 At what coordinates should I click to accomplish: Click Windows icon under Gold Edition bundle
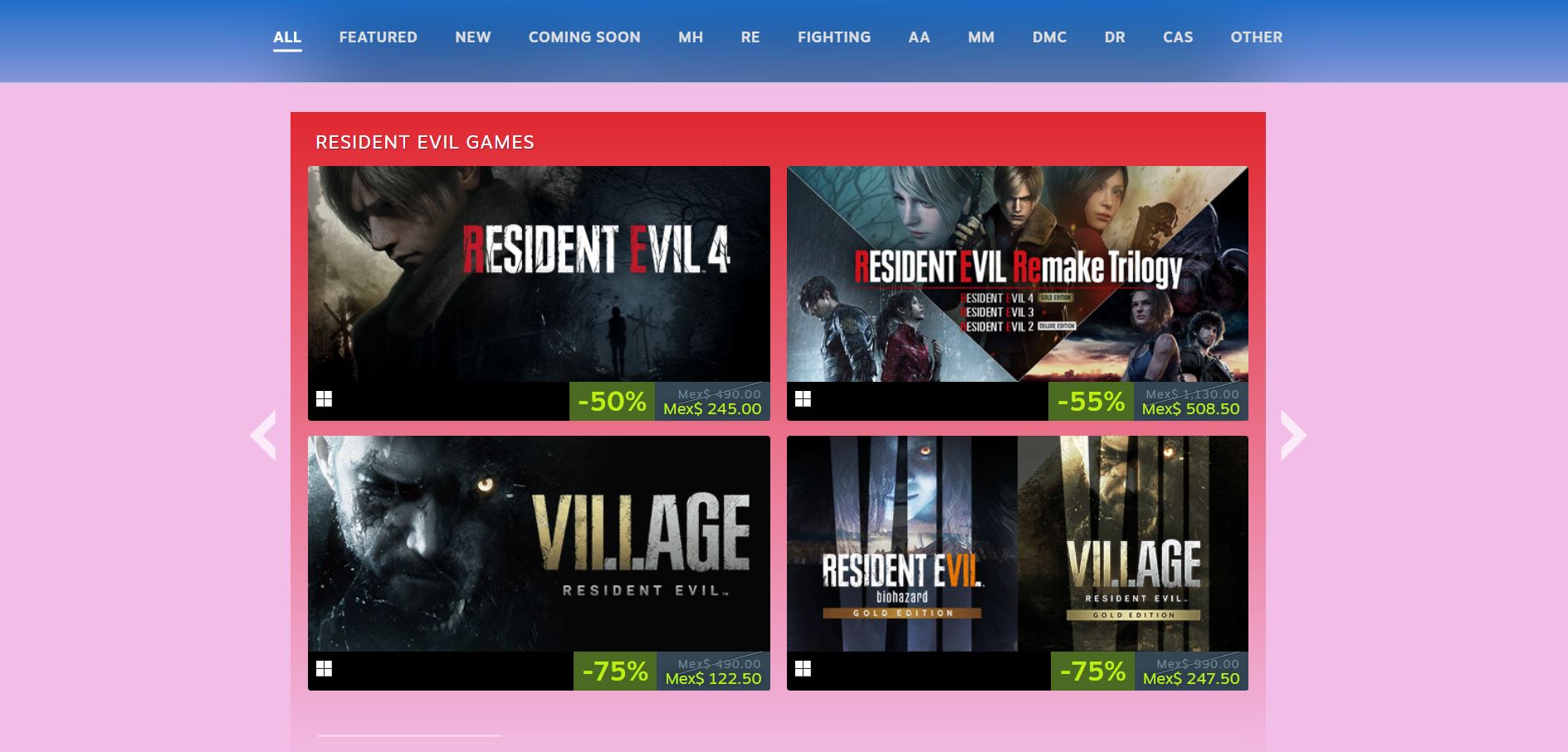(x=803, y=669)
